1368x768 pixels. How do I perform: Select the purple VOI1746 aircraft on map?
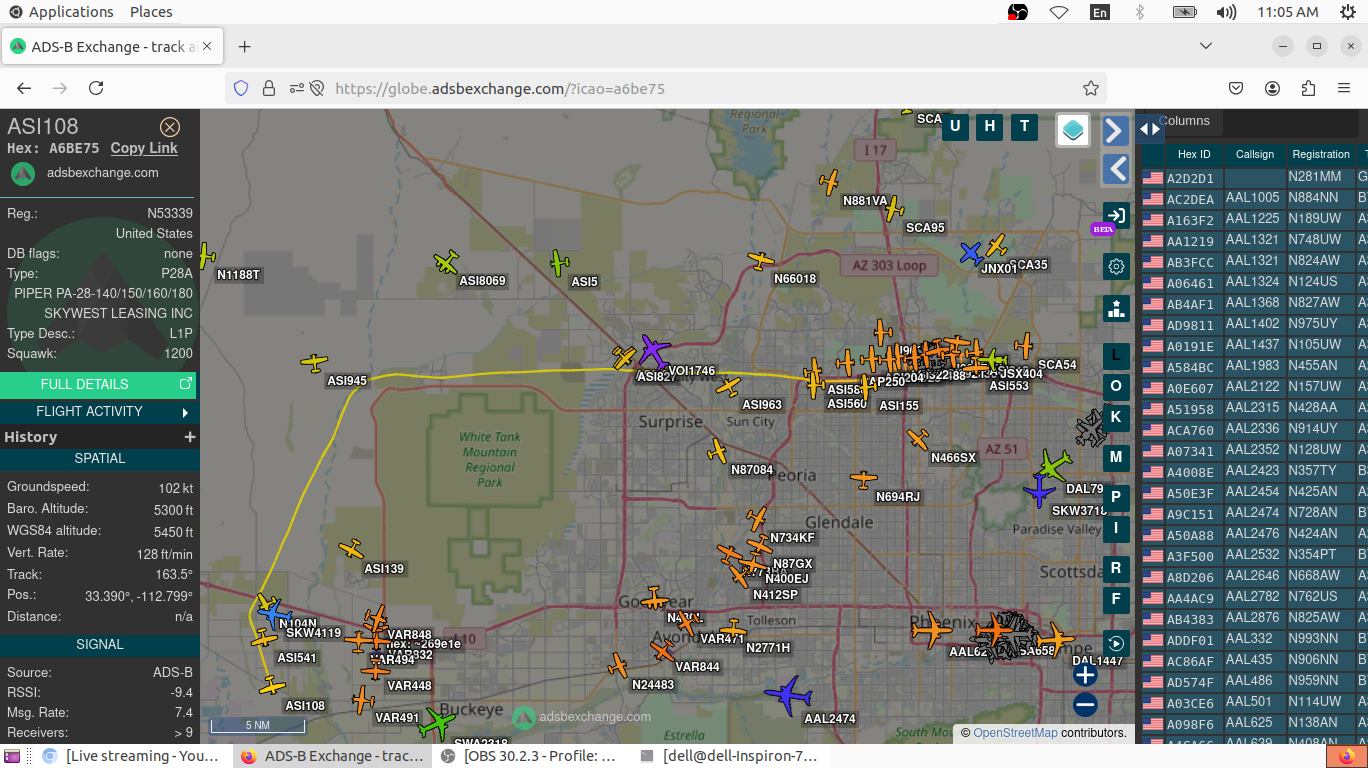(x=653, y=351)
